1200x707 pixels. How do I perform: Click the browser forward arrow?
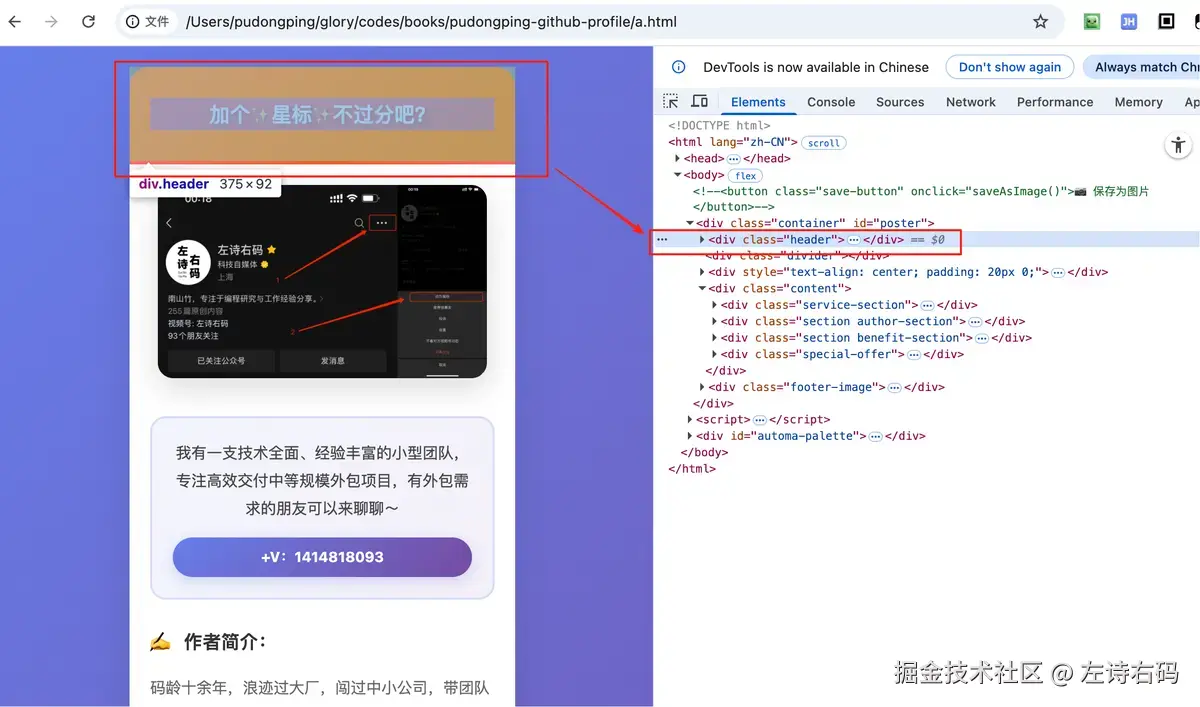(x=52, y=21)
